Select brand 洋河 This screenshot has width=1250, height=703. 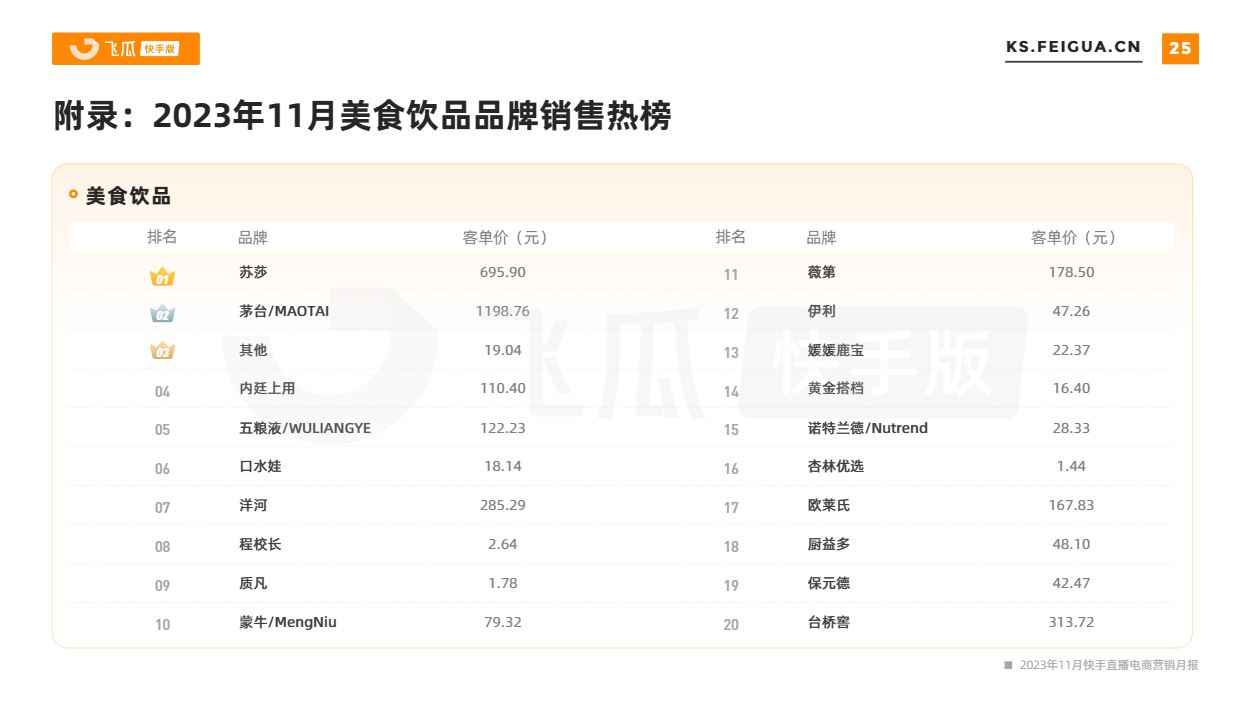click(253, 505)
